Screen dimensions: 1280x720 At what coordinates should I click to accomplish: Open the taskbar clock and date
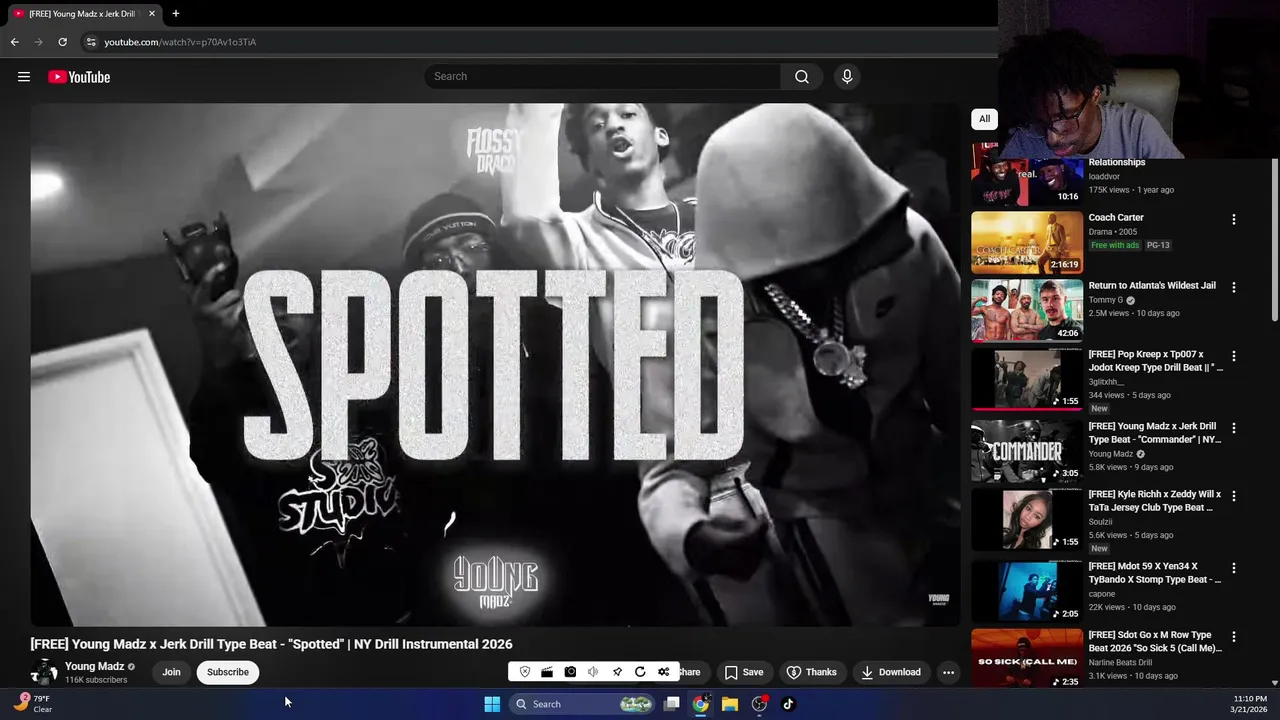point(1249,704)
